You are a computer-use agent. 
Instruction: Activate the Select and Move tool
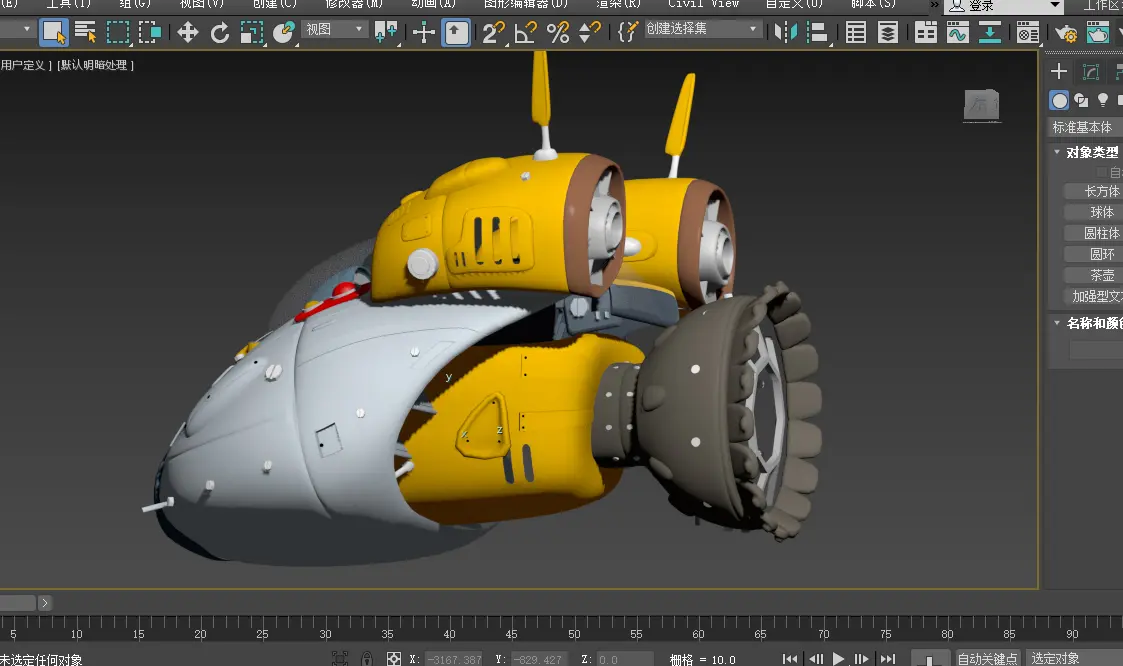pos(187,32)
